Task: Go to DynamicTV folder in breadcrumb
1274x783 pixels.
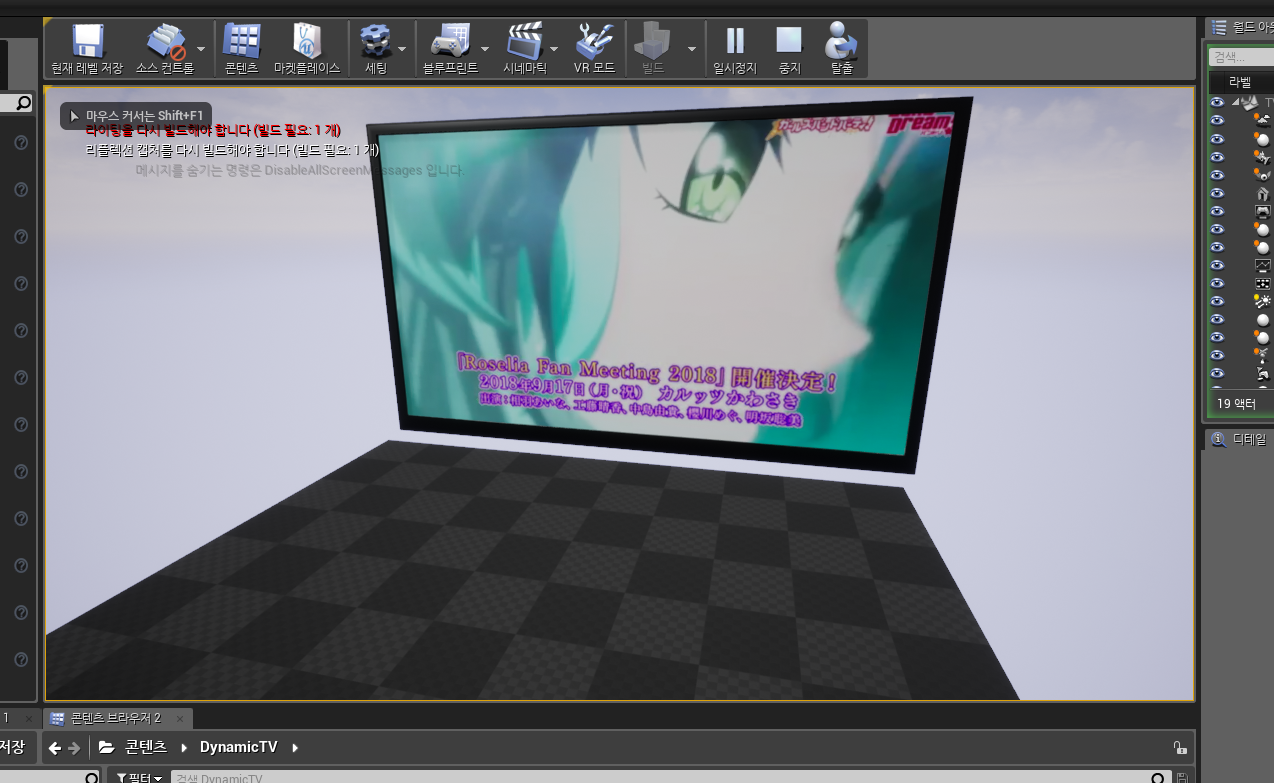Action: (237, 748)
